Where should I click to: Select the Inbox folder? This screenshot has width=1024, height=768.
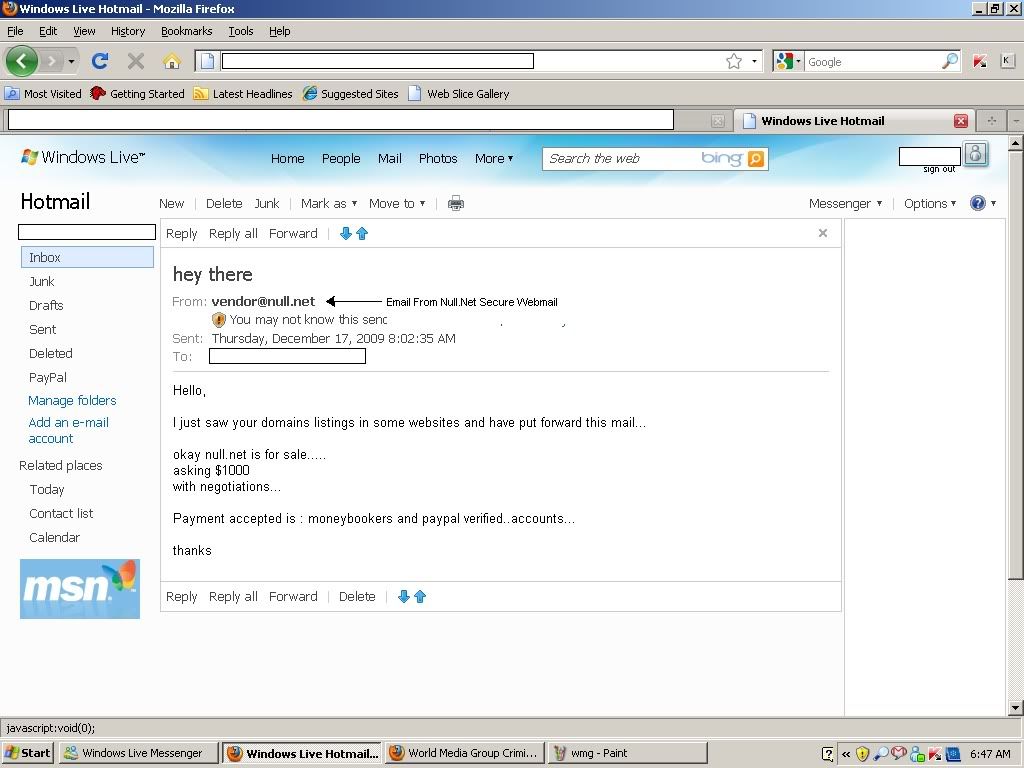point(88,257)
